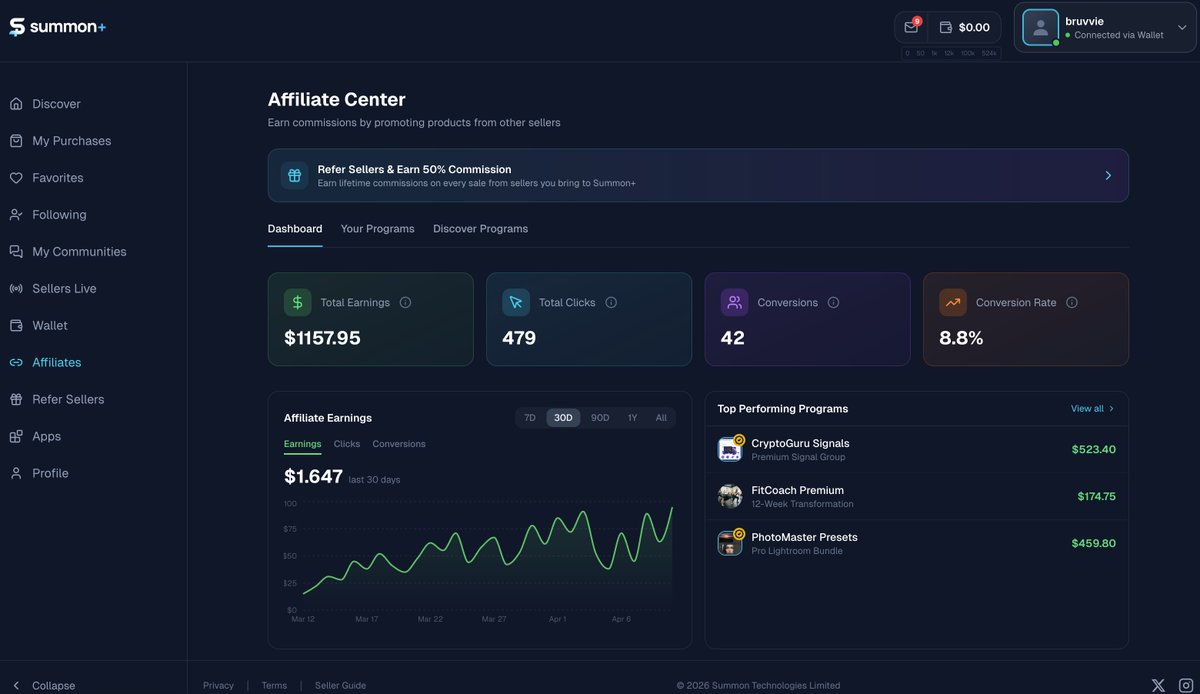Screen dimensions: 1200x694
Task: Open Following user icon in sidebar
Action: (x=16, y=215)
